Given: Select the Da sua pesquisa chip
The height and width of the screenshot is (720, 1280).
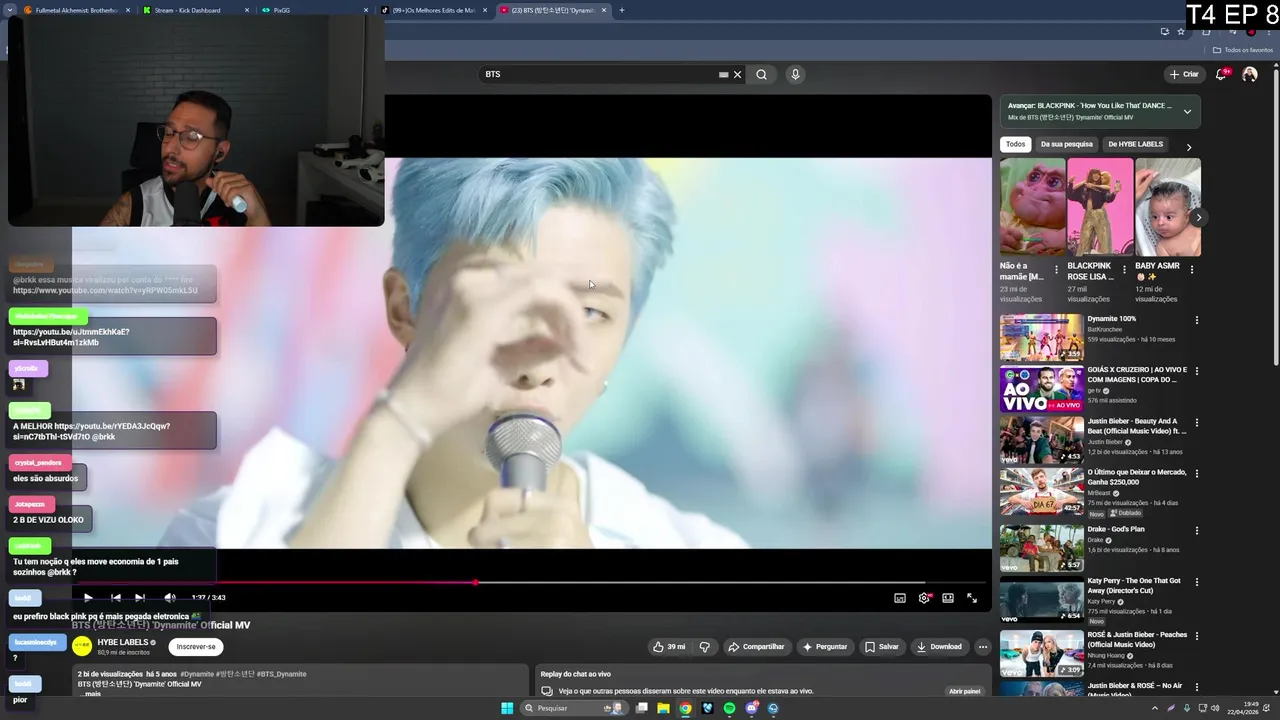Looking at the screenshot, I should [x=1066, y=144].
